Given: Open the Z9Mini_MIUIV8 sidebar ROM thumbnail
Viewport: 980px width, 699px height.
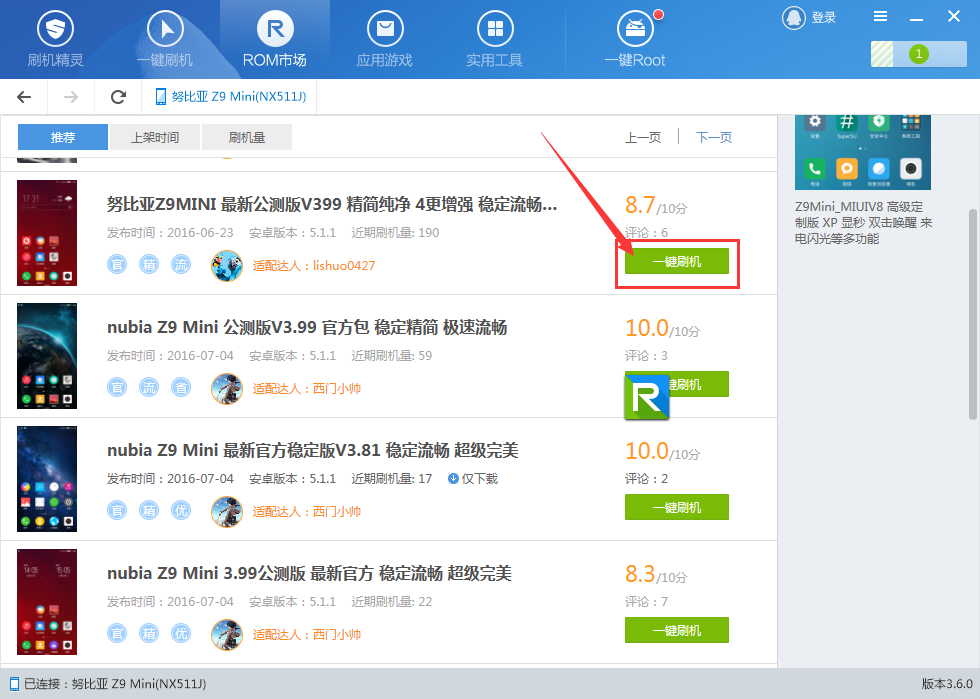Looking at the screenshot, I should click(x=862, y=153).
